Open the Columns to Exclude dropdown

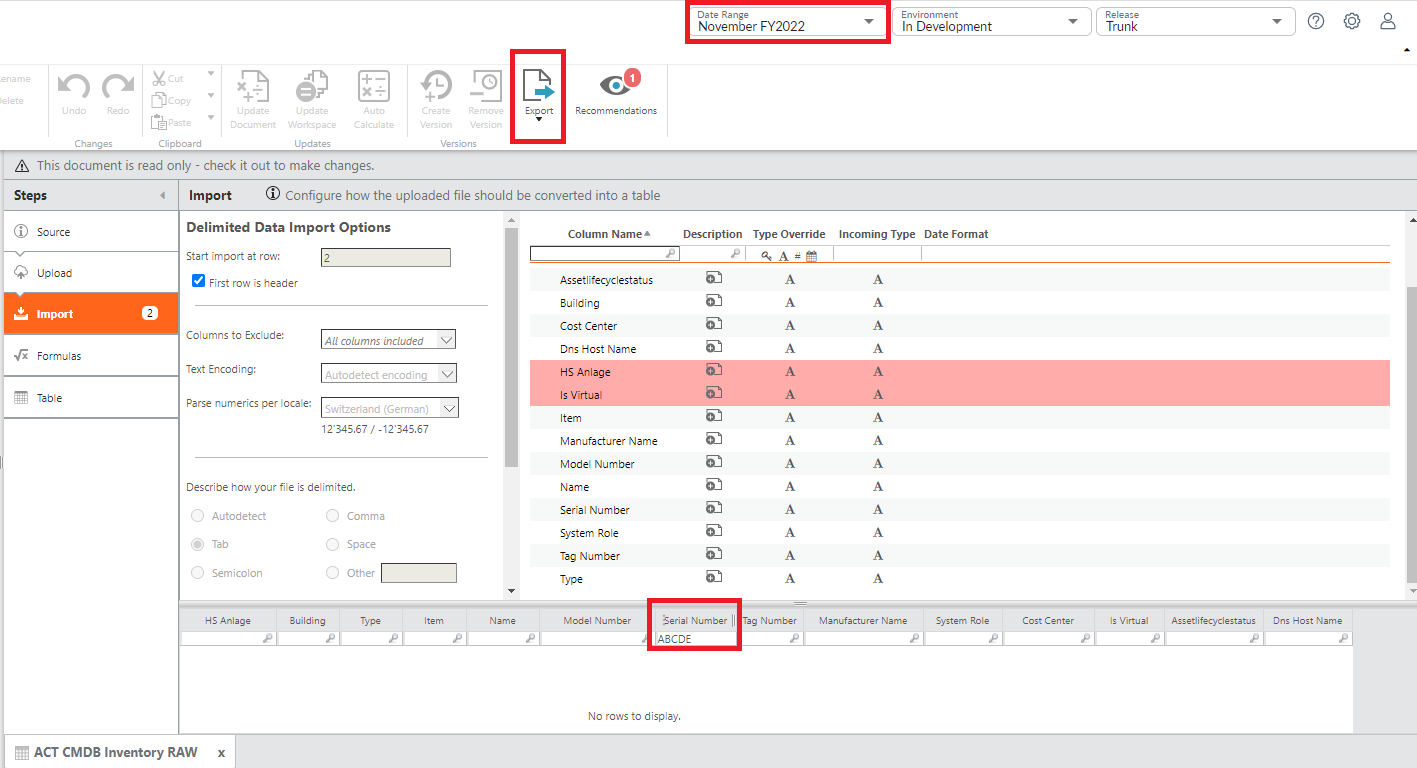[x=389, y=340]
